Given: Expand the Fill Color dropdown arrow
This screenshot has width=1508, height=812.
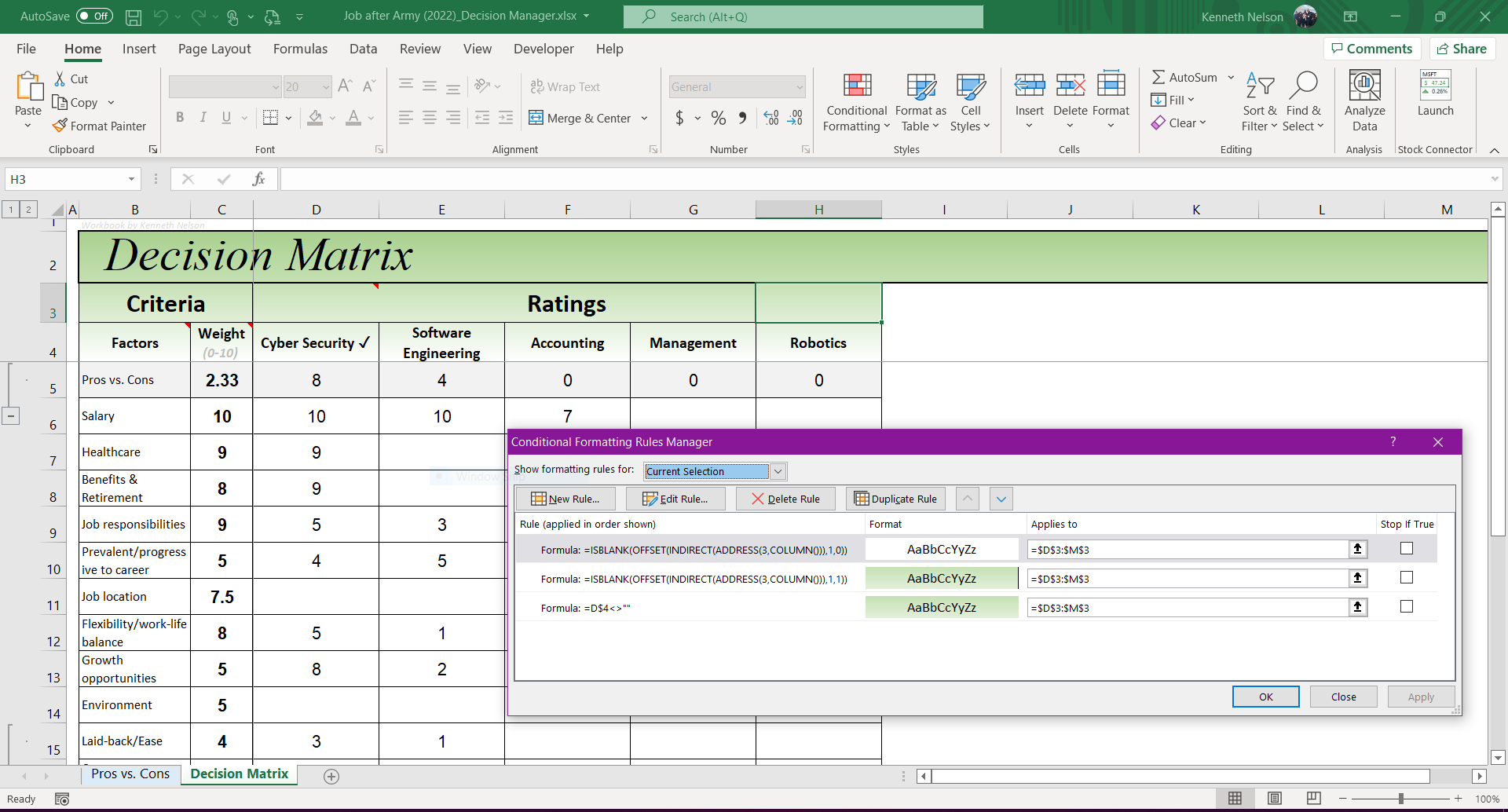Looking at the screenshot, I should (331, 118).
